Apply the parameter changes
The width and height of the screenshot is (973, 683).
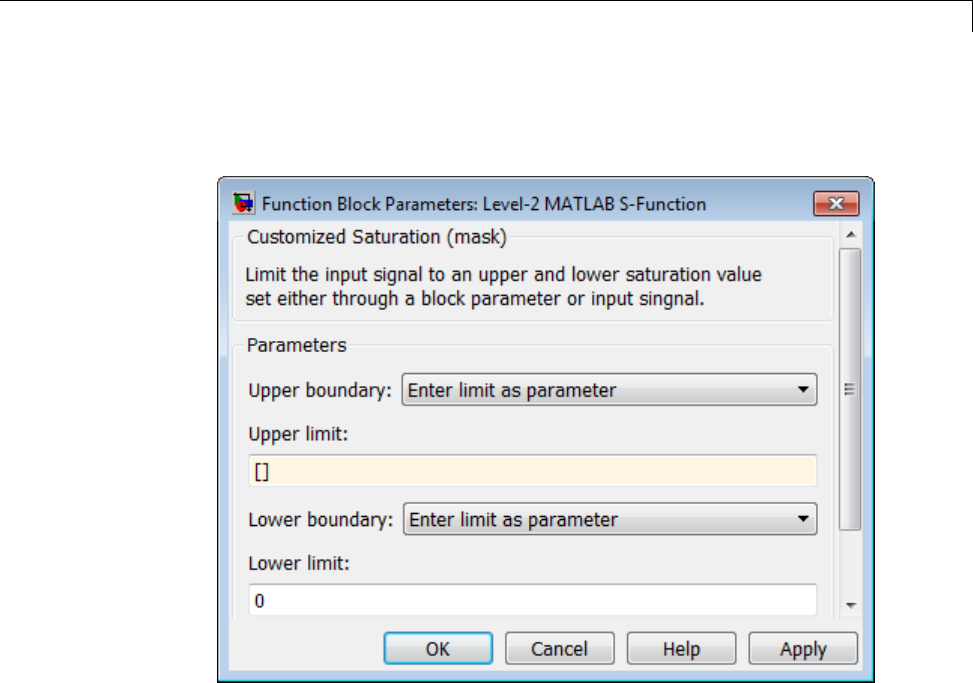[x=803, y=648]
